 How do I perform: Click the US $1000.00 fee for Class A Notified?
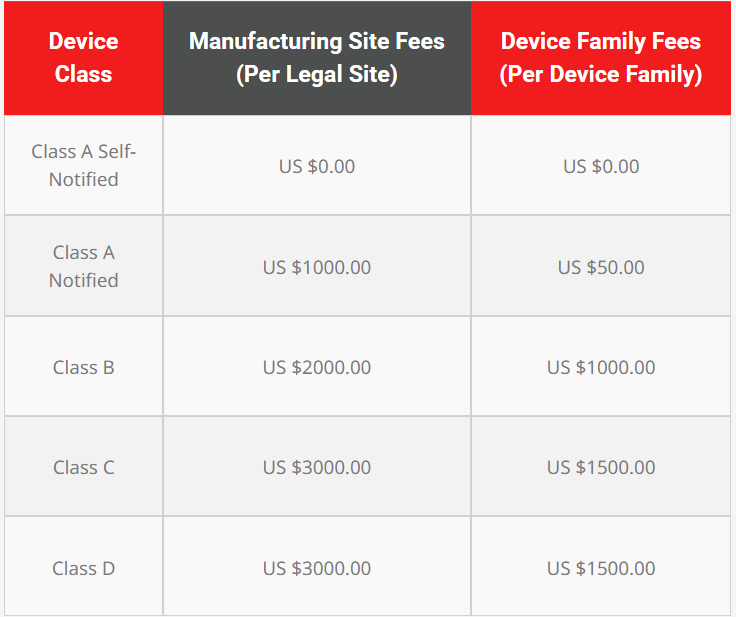point(317,267)
